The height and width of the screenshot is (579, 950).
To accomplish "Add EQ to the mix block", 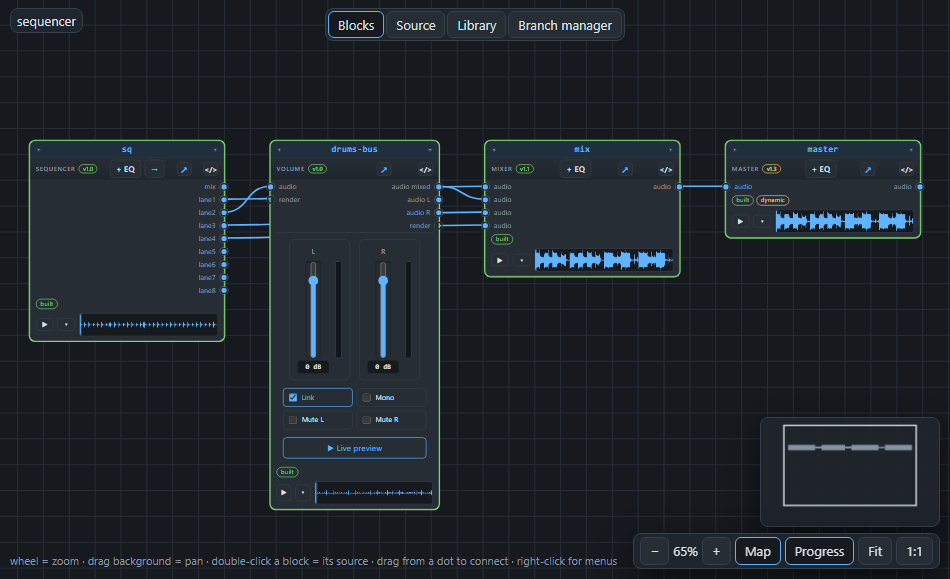I will click(576, 170).
